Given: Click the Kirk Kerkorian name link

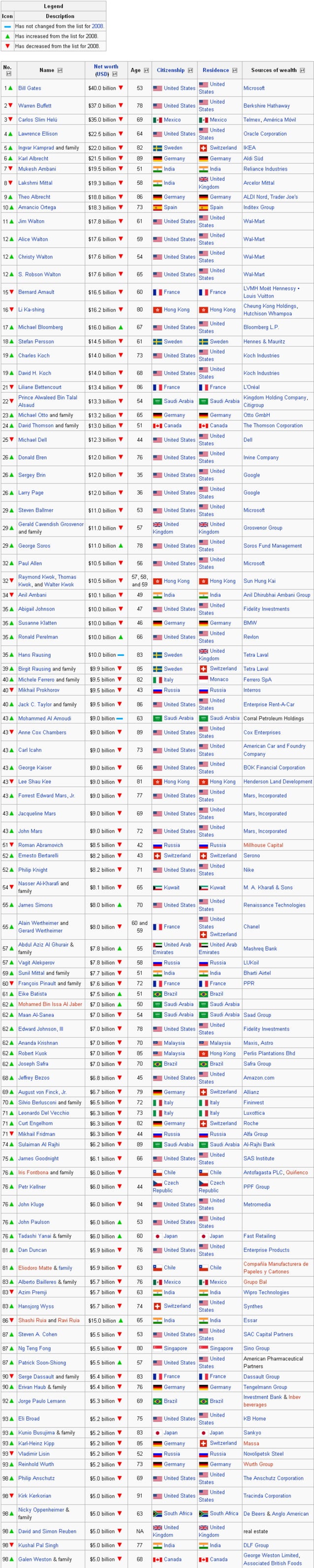Looking at the screenshot, I should pyautogui.click(x=35, y=1496).
